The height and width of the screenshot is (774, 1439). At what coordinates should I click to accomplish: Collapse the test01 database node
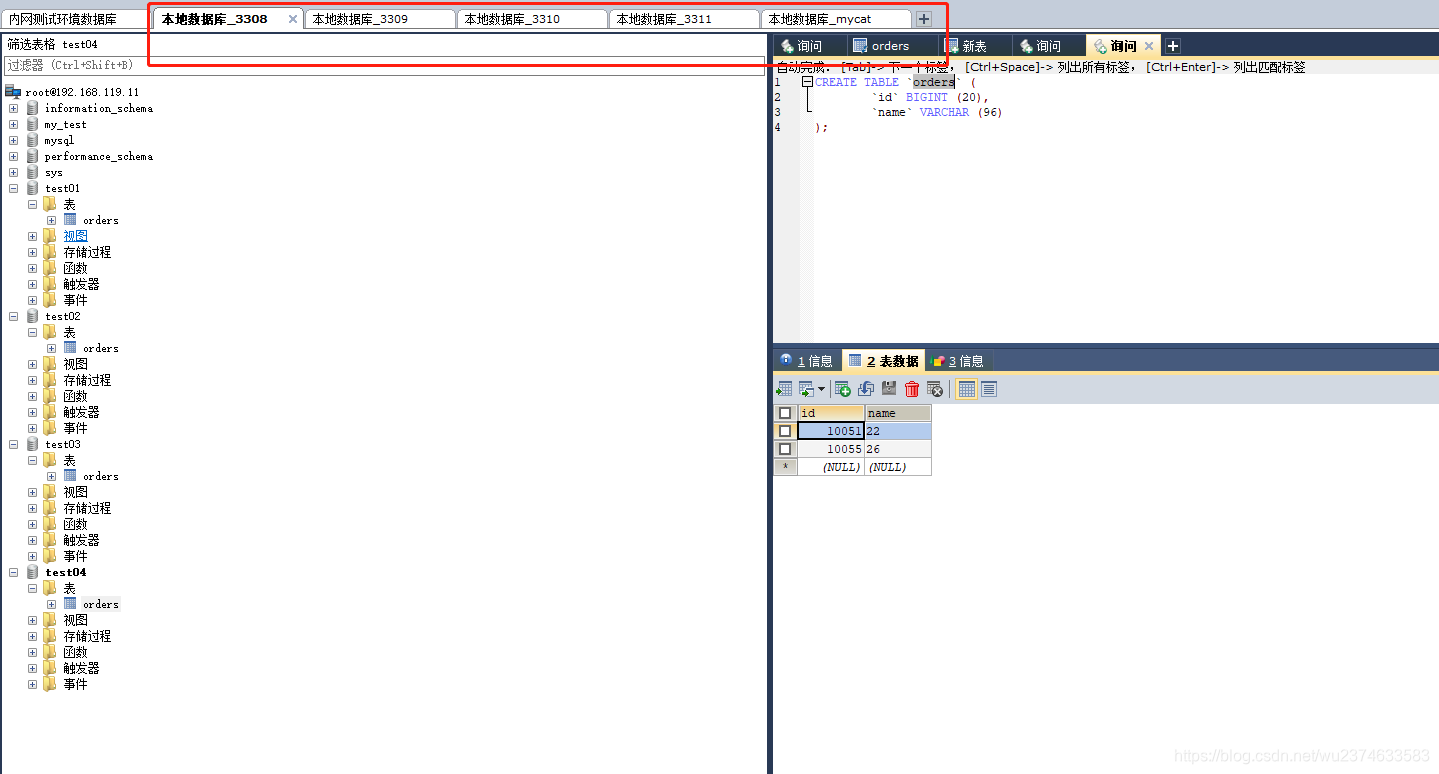[x=13, y=188]
